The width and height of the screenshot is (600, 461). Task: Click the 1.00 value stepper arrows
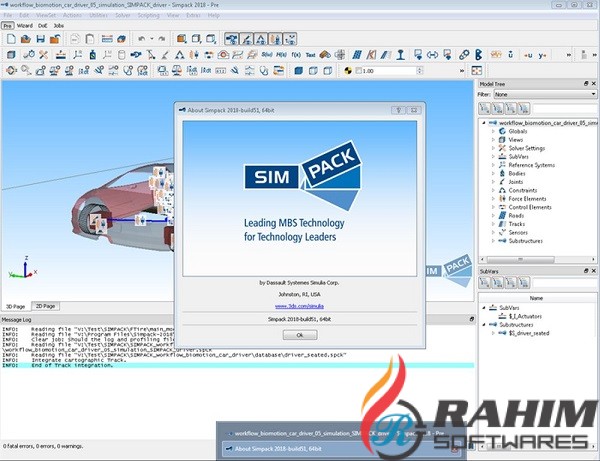[x=419, y=71]
